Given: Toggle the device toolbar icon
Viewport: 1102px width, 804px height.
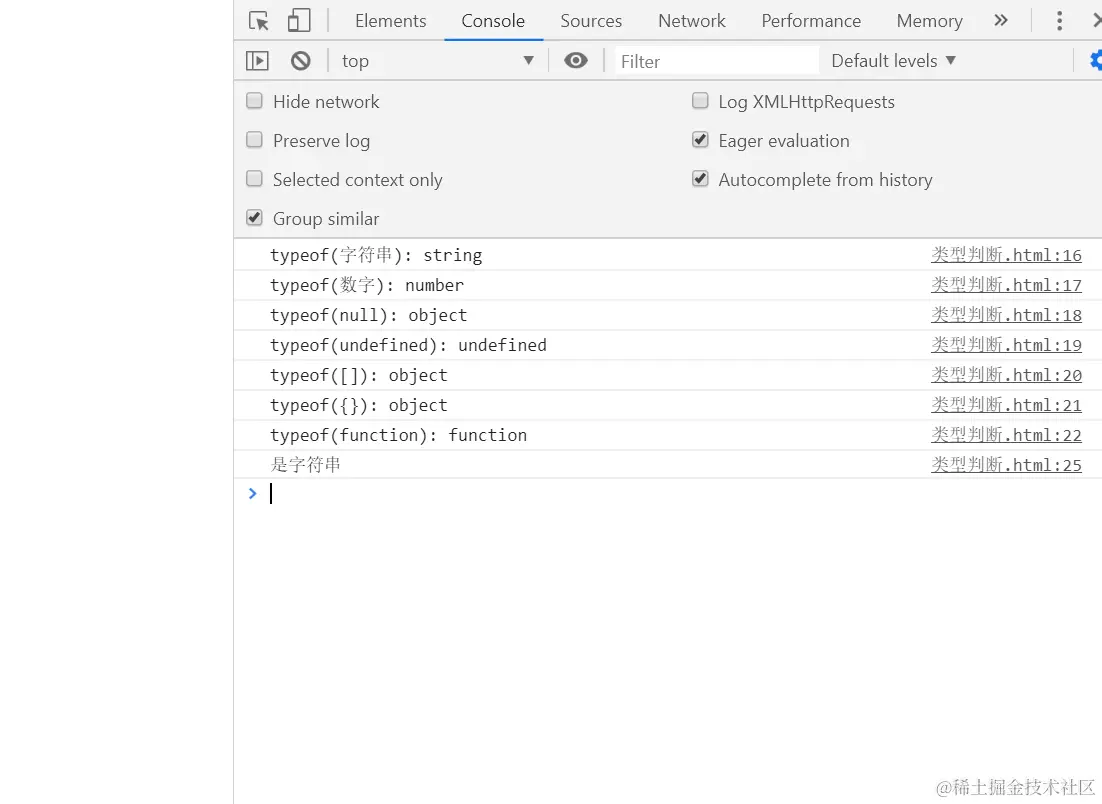Looking at the screenshot, I should pyautogui.click(x=299, y=20).
